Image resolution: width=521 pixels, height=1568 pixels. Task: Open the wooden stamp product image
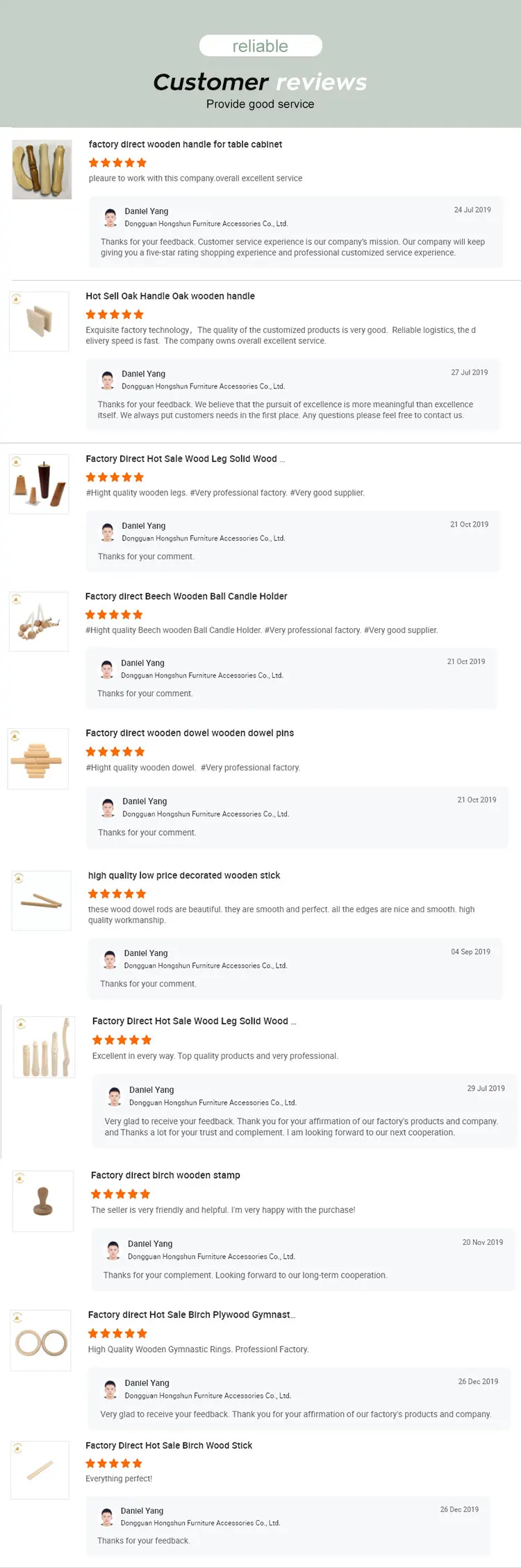click(43, 1200)
